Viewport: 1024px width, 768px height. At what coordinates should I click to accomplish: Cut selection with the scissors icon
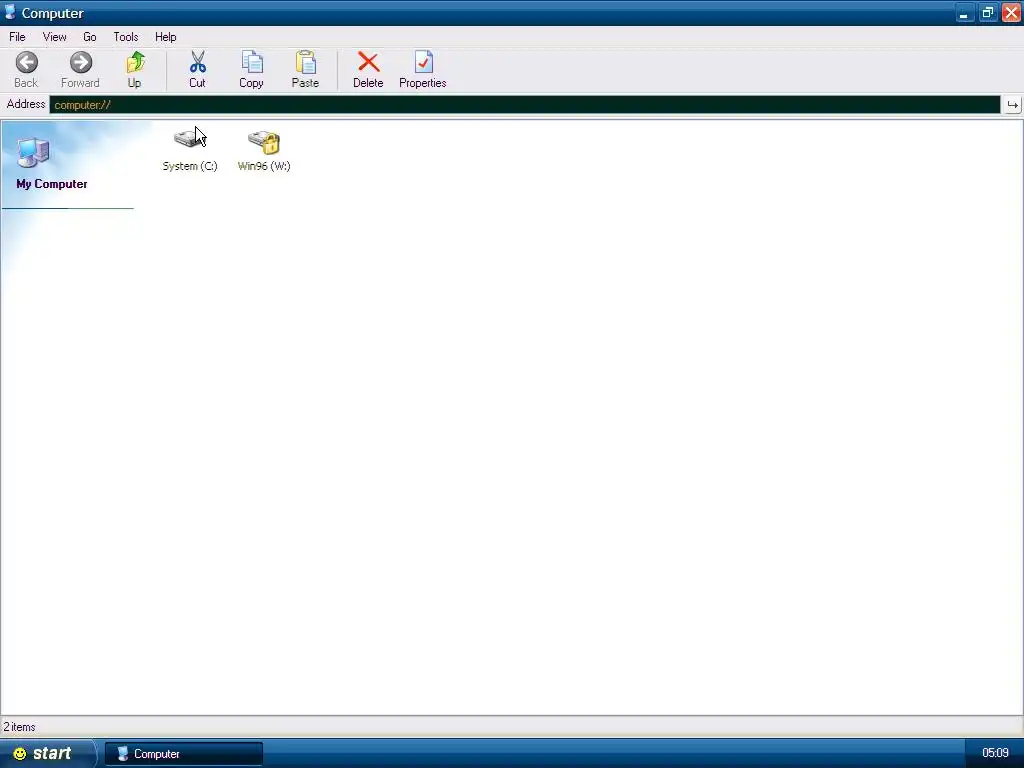coord(197,70)
